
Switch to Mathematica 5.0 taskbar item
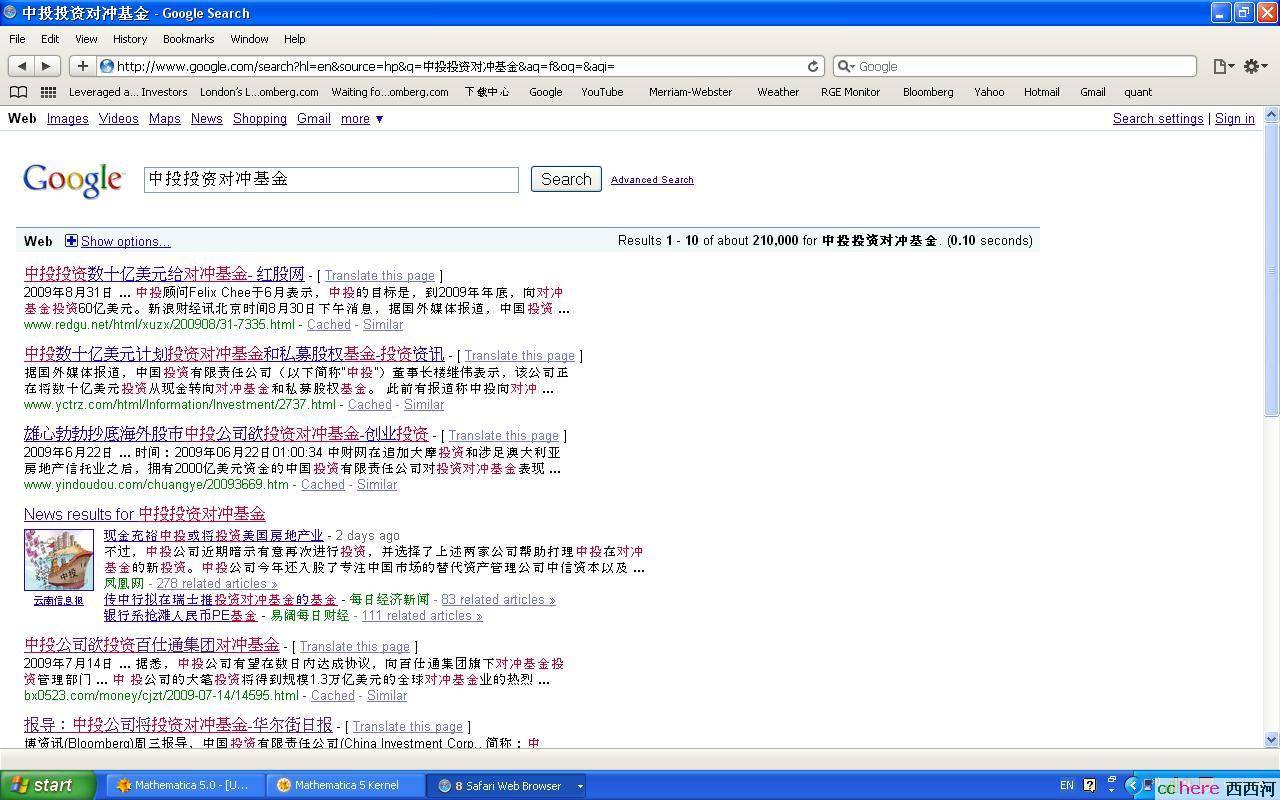pyautogui.click(x=186, y=785)
